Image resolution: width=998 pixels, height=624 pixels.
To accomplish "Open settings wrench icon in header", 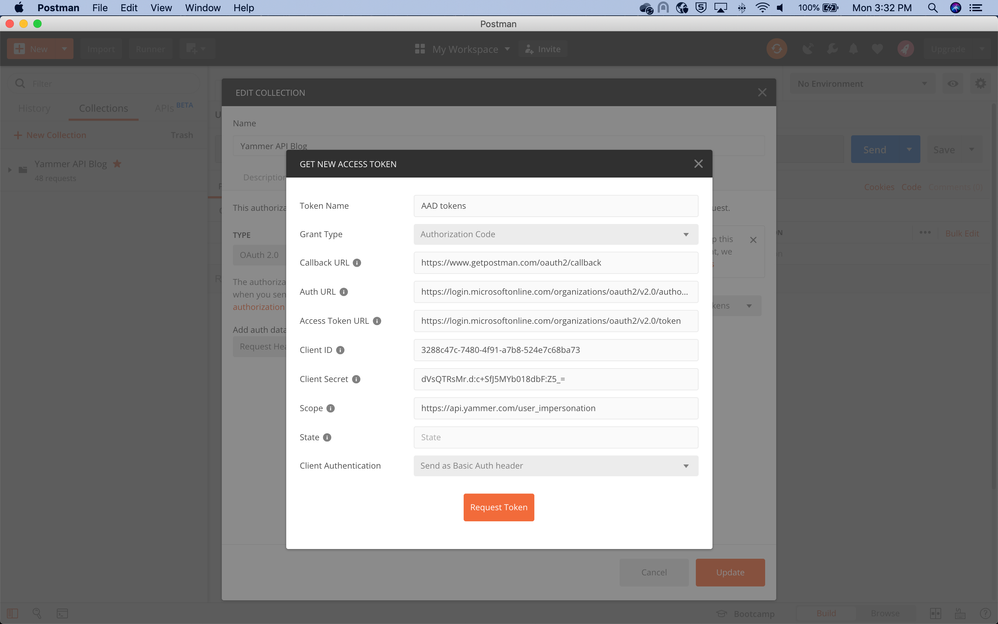I will coord(832,49).
